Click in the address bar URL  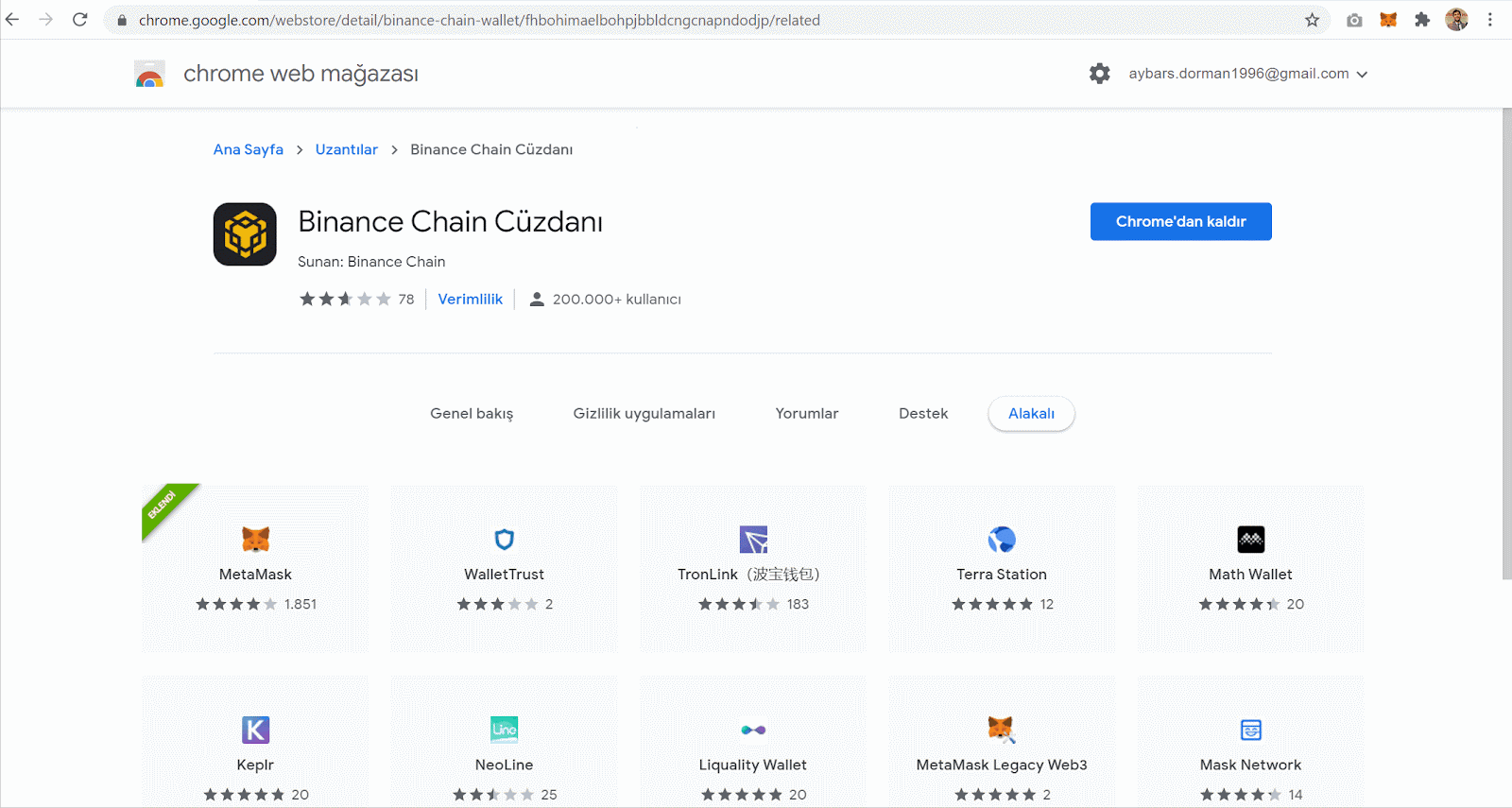[x=479, y=20]
